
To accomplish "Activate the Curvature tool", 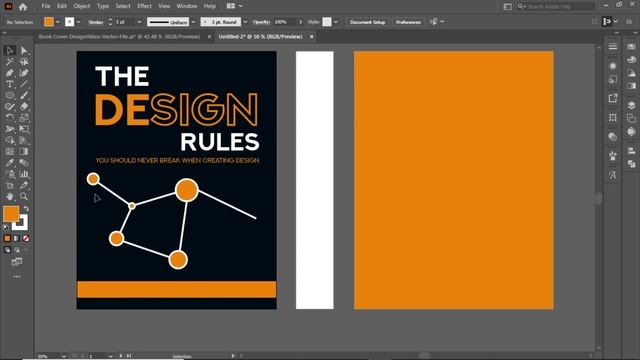I will (24, 73).
